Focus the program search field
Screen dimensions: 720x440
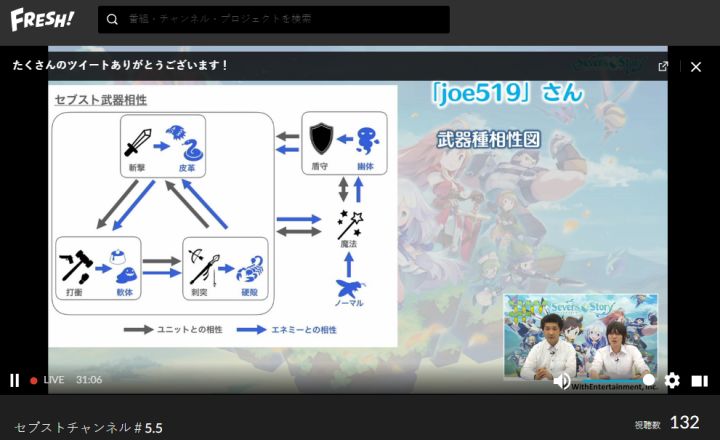[x=274, y=19]
